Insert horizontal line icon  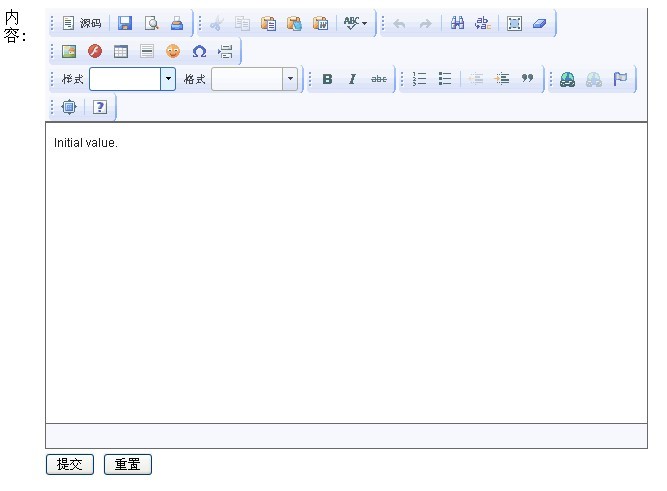147,51
